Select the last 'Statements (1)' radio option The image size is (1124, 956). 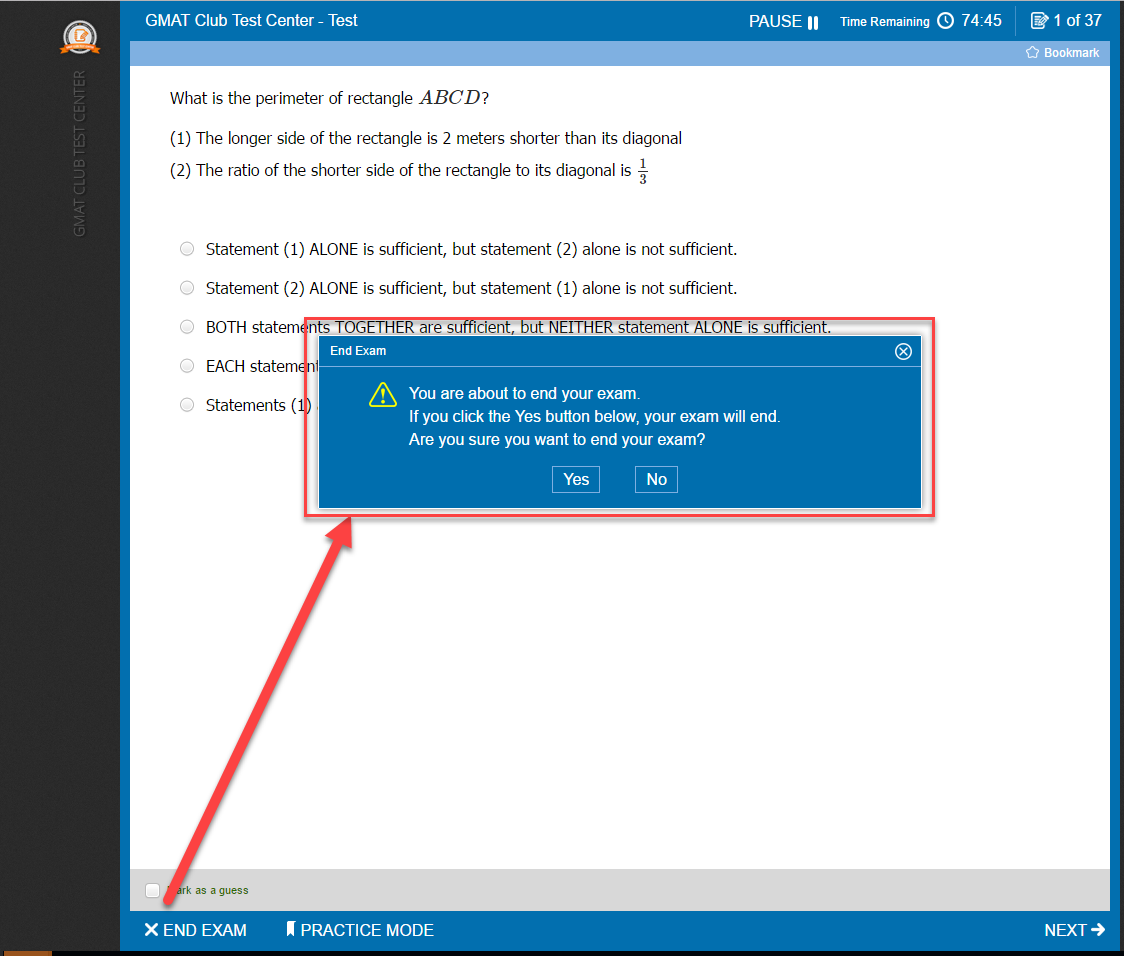[x=187, y=405]
